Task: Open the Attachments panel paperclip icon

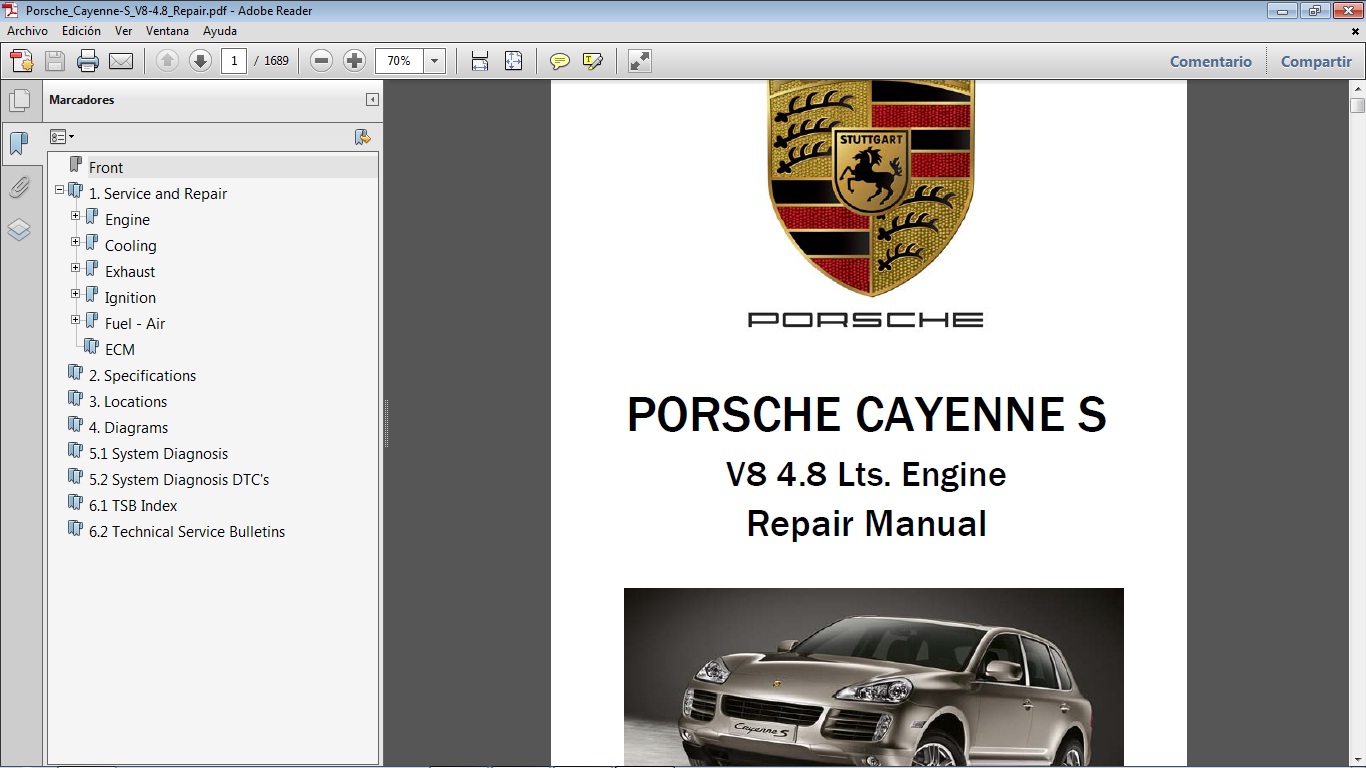Action: point(21,187)
